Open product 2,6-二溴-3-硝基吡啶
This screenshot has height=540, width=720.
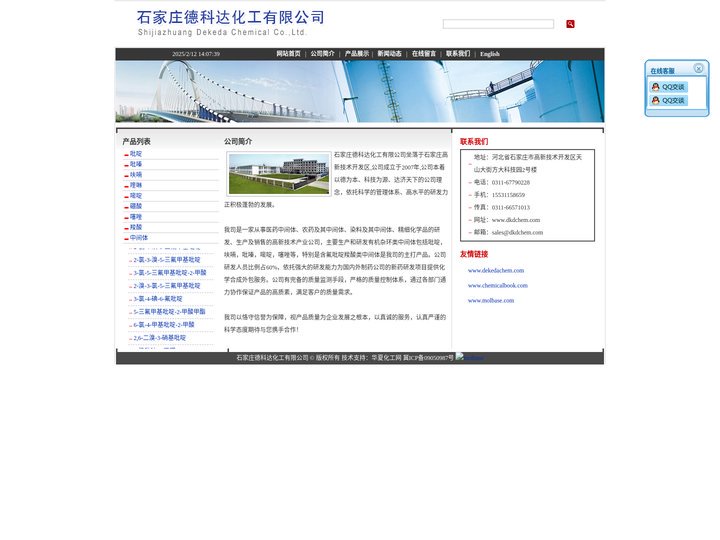point(160,338)
